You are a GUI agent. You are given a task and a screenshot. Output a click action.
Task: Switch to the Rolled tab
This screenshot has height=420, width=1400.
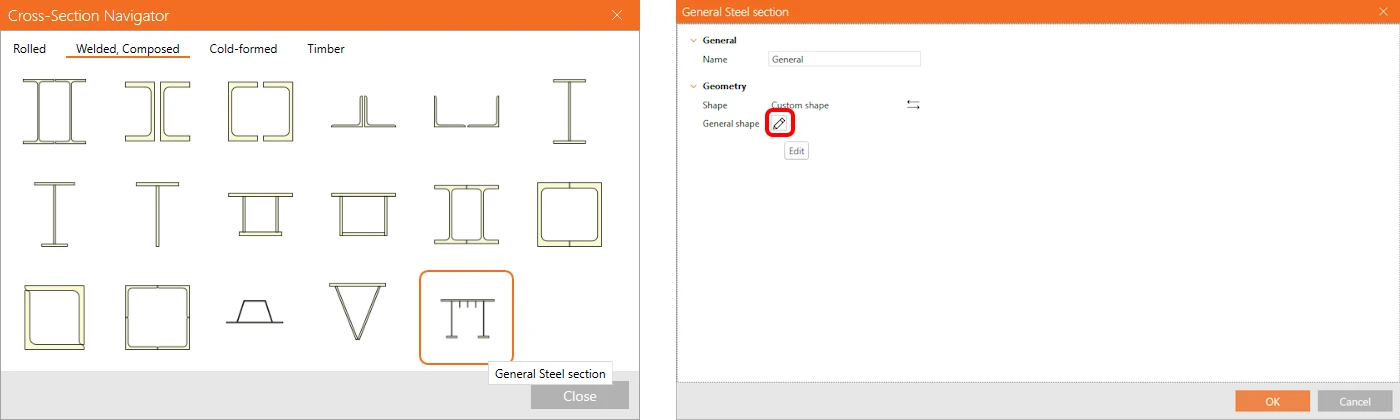click(30, 49)
